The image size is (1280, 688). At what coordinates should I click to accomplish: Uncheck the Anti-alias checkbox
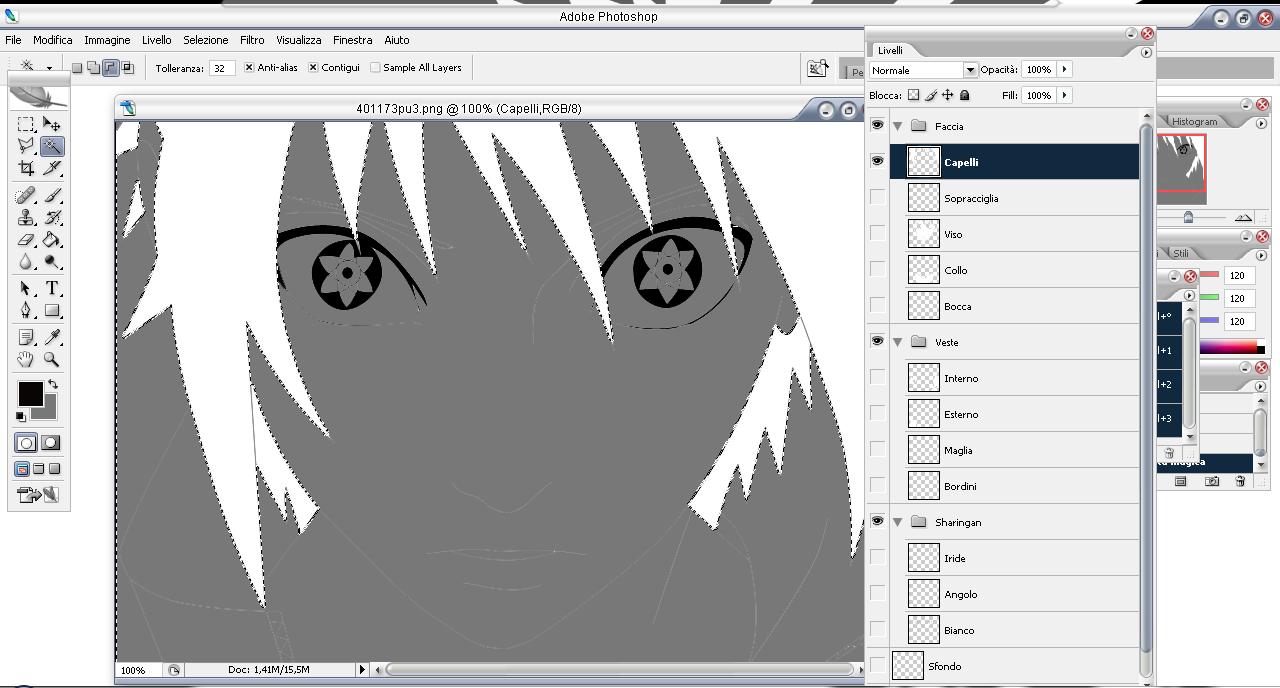pyautogui.click(x=249, y=68)
